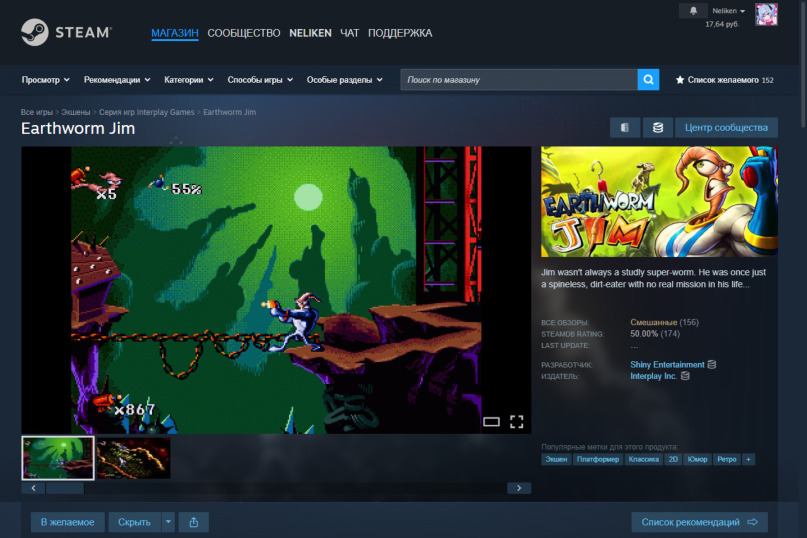Select the second dark red screenshot thumbnail

(133, 458)
